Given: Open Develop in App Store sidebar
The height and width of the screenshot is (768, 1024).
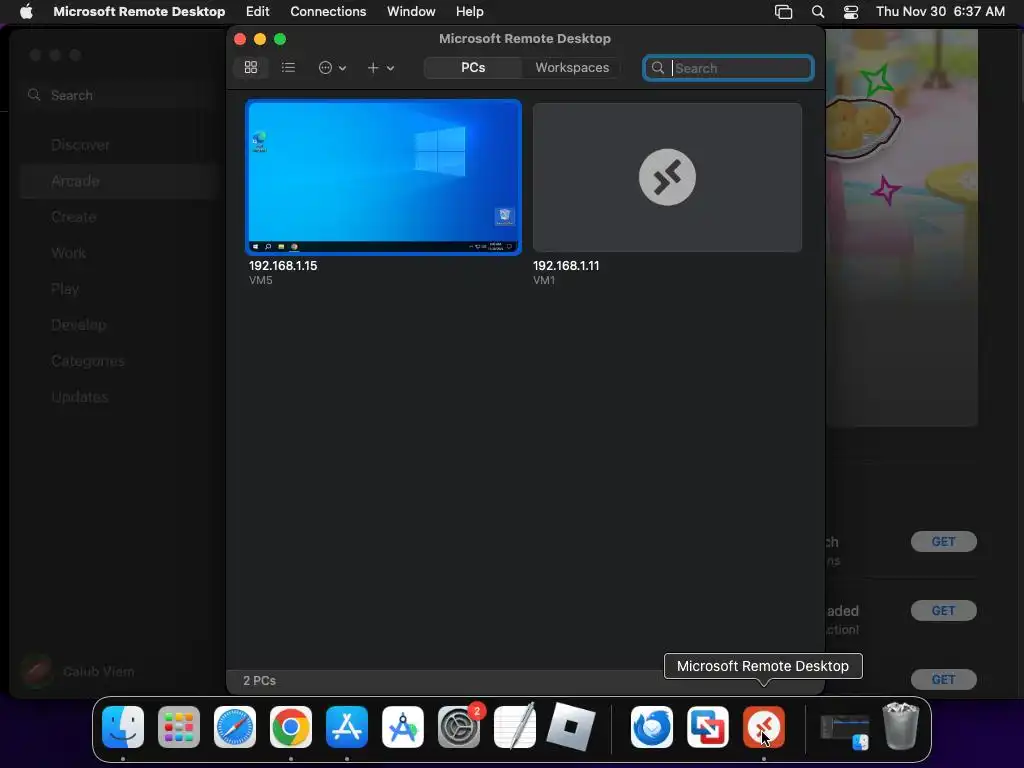Looking at the screenshot, I should 78,325.
